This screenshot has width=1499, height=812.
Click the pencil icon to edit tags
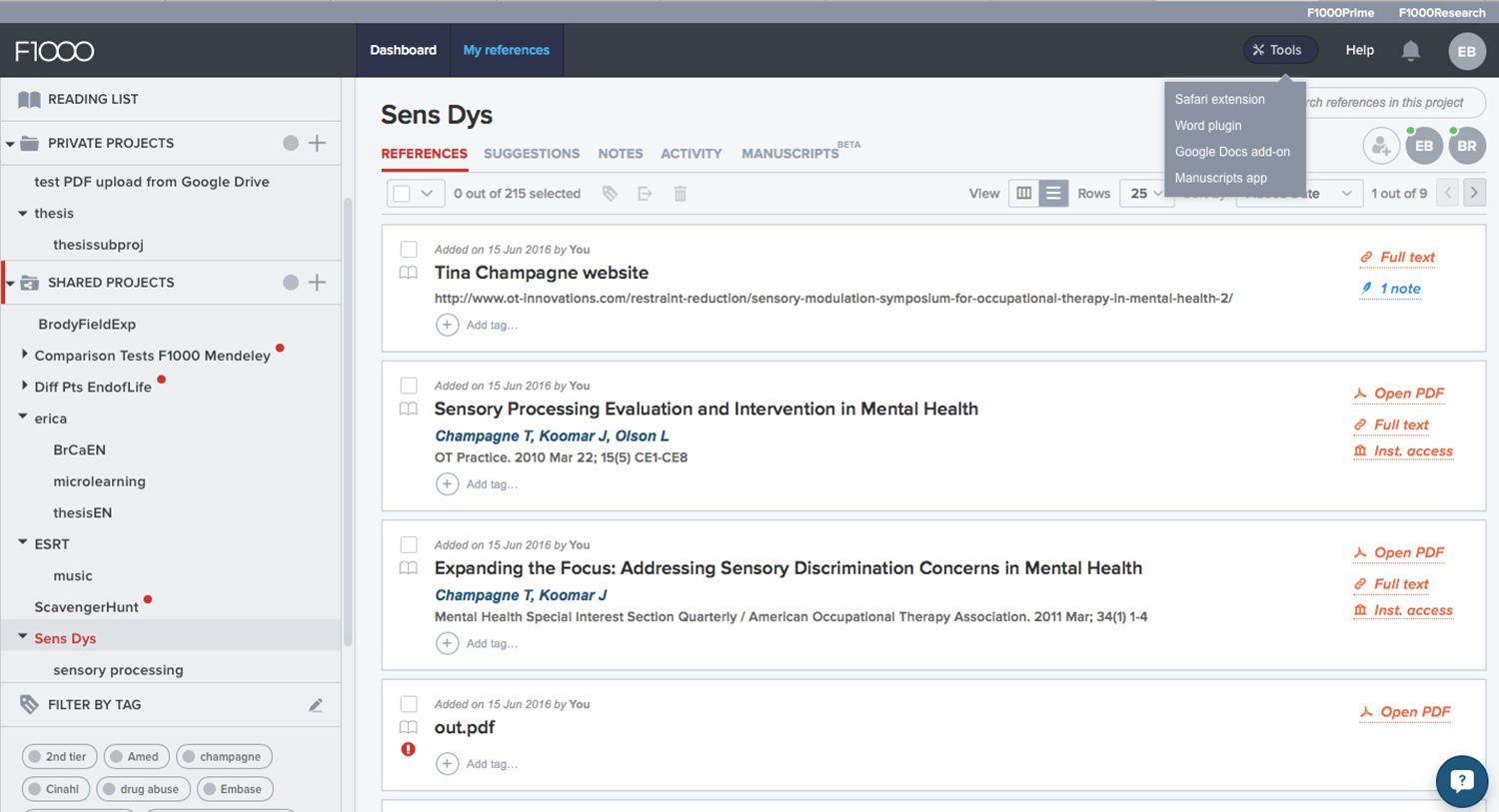pyautogui.click(x=316, y=705)
